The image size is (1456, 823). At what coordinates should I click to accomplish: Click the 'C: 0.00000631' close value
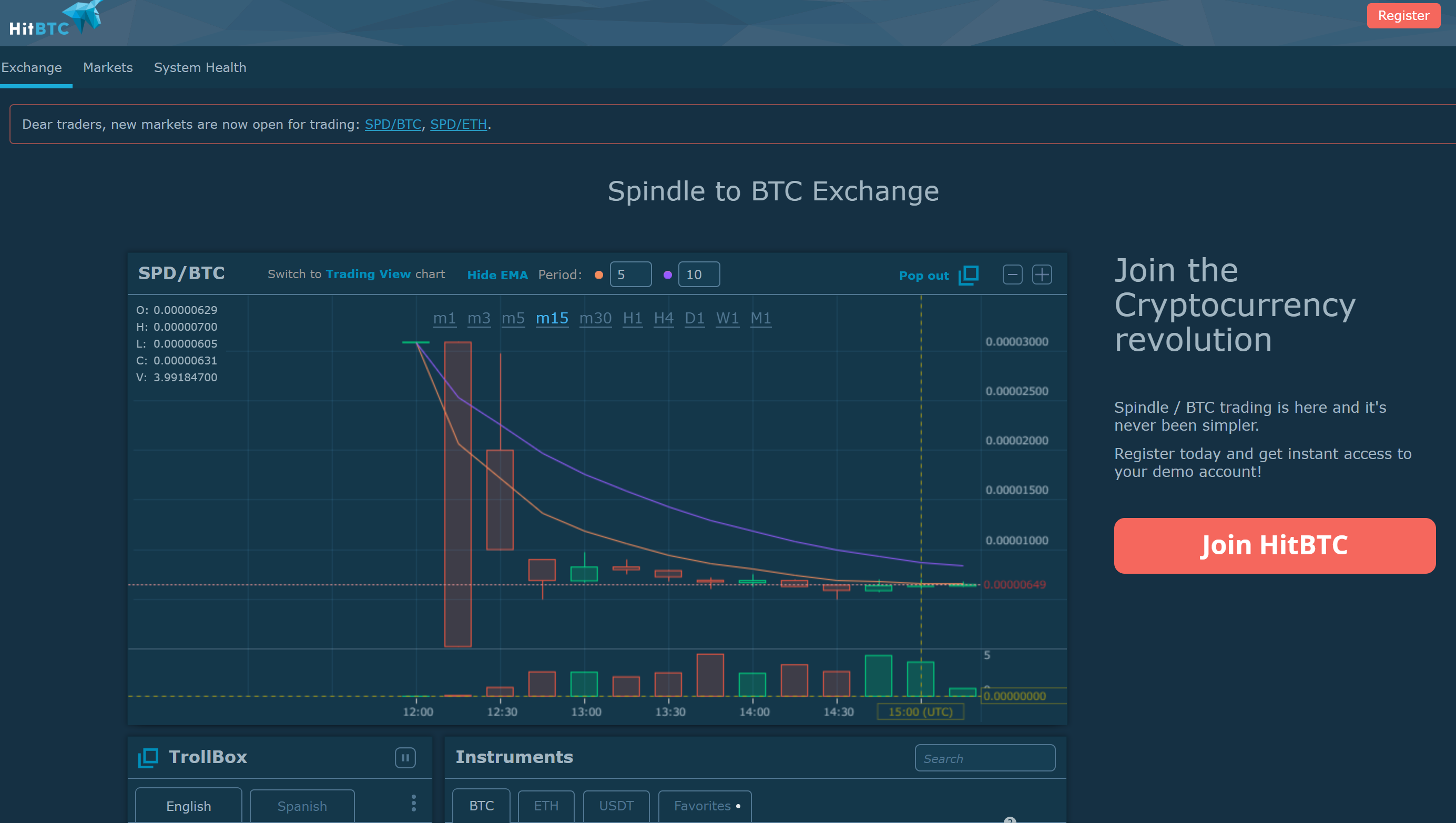click(x=177, y=361)
